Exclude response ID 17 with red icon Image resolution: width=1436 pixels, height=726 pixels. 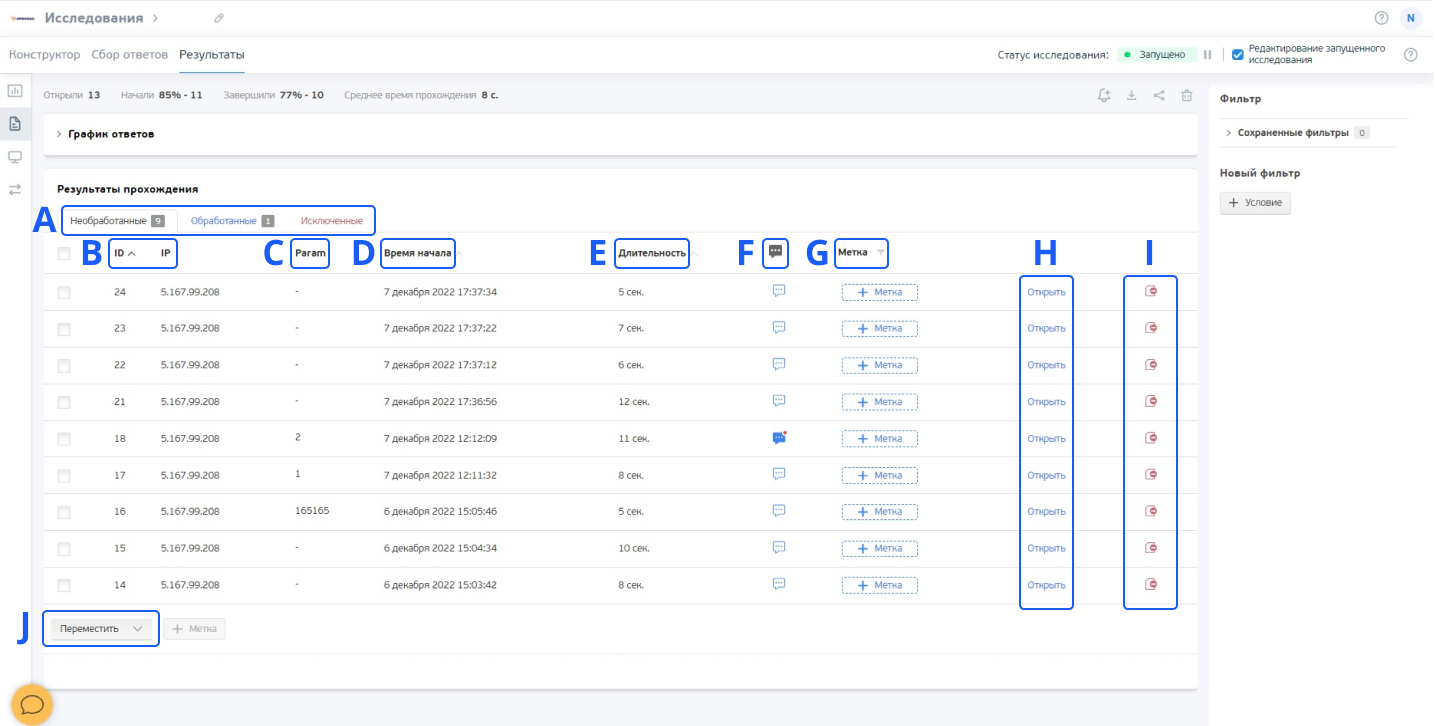[1151, 474]
